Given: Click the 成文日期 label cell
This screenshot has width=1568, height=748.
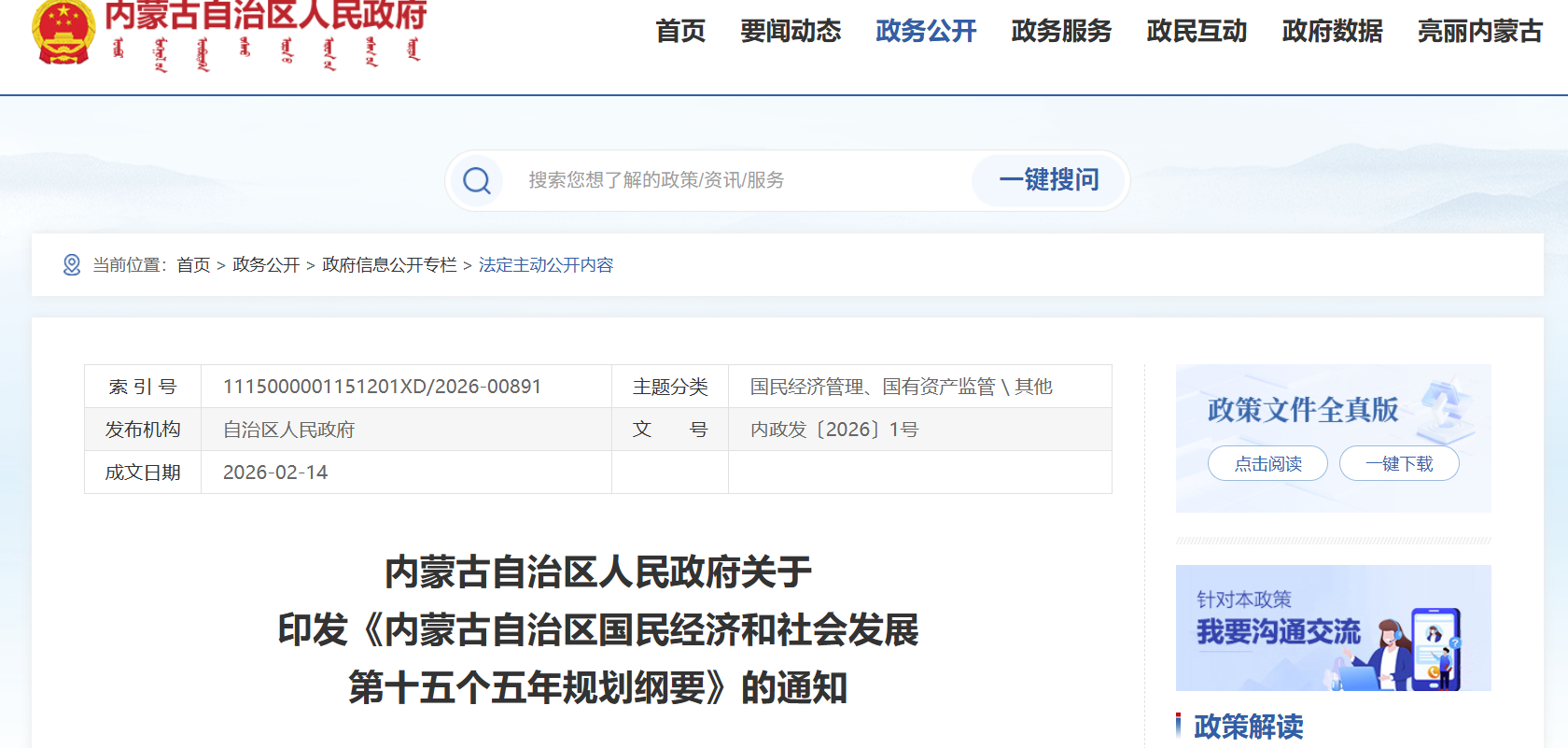Looking at the screenshot, I should pos(143,473).
